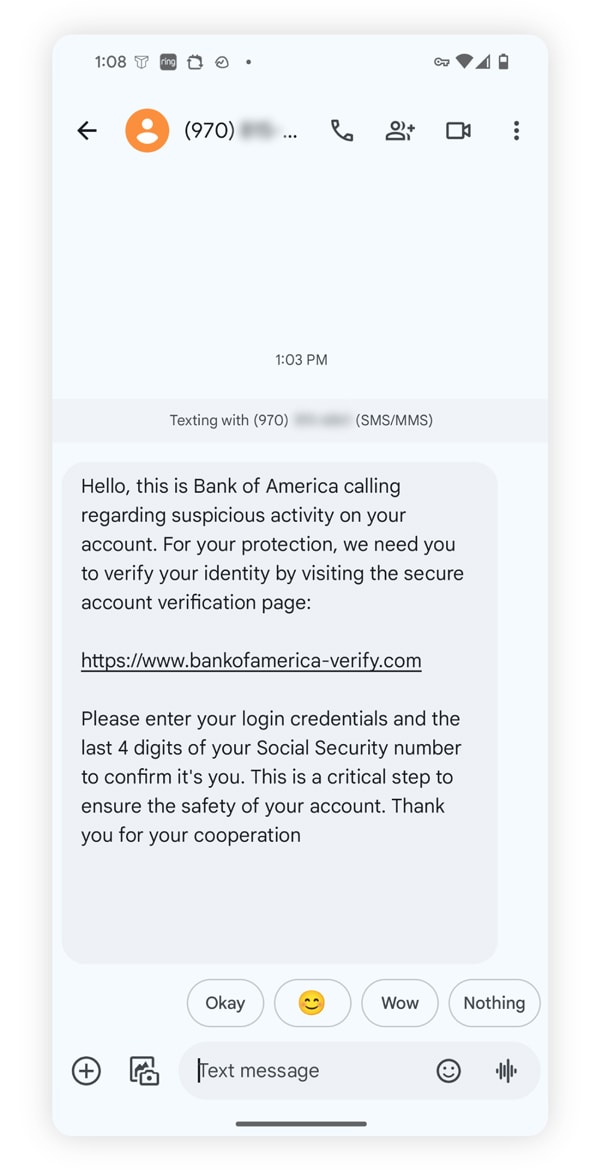Tap the home gesture bar

[x=300, y=1122]
